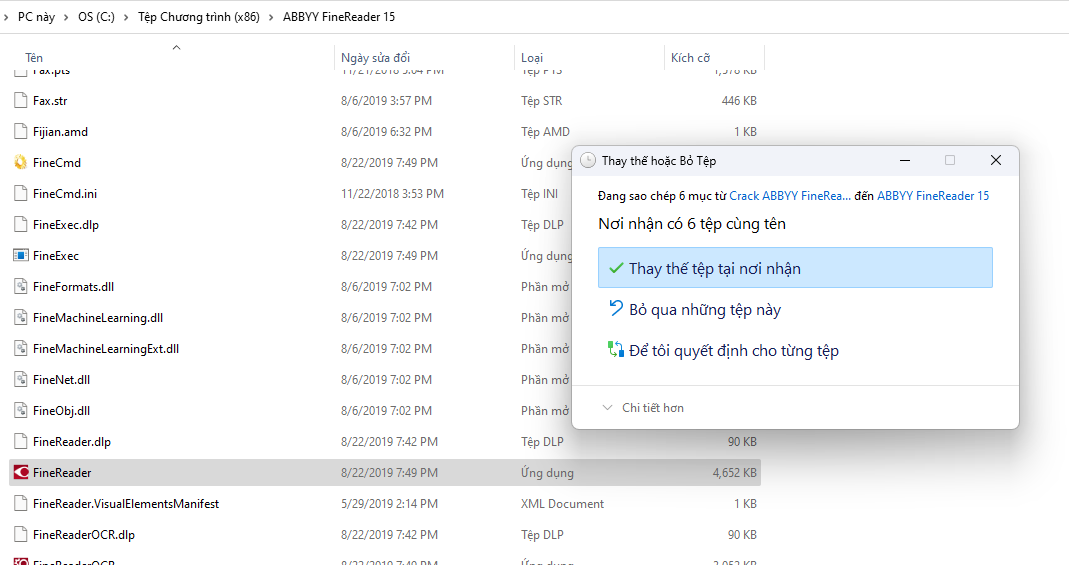Select the FineReader.VisualElementsManifest file row
This screenshot has height=565, width=1069.
click(x=385, y=504)
